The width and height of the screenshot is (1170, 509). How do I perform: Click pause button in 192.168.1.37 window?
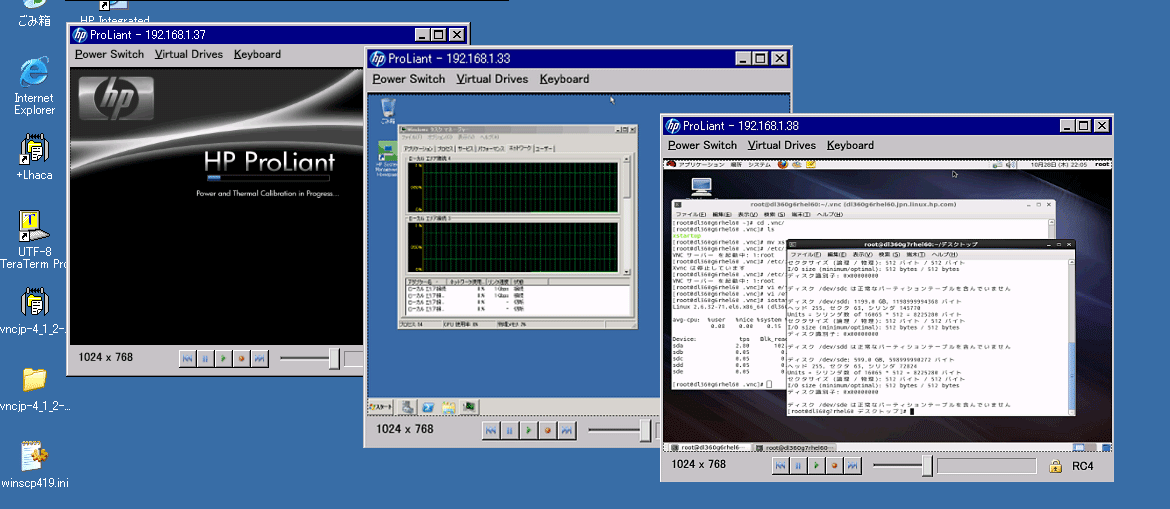click(x=206, y=359)
